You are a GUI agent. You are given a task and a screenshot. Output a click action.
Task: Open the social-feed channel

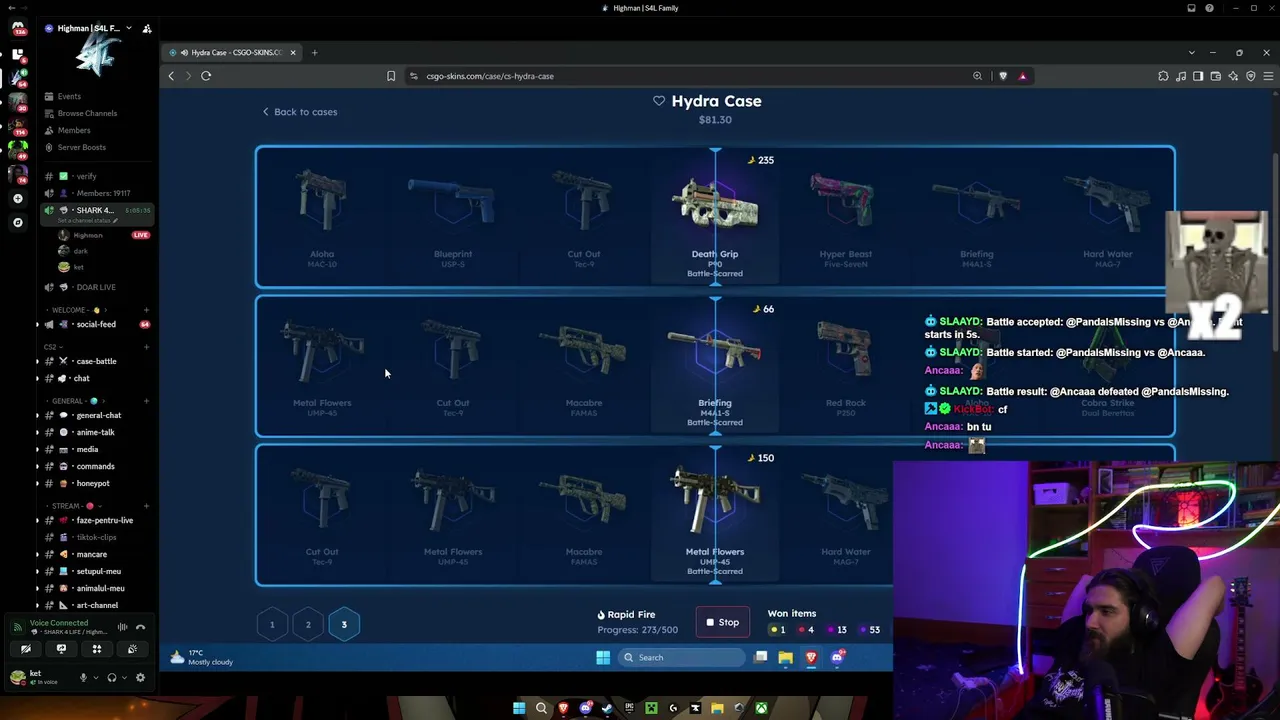tap(97, 324)
